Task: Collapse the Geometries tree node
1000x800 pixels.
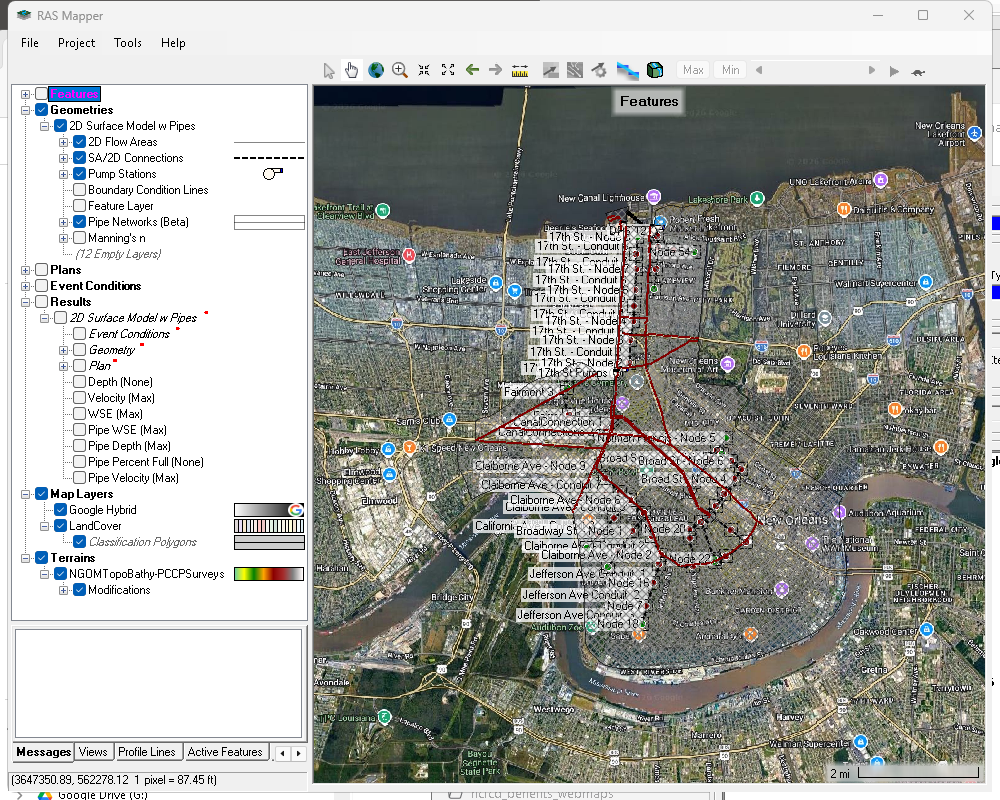Action: click(x=26, y=110)
